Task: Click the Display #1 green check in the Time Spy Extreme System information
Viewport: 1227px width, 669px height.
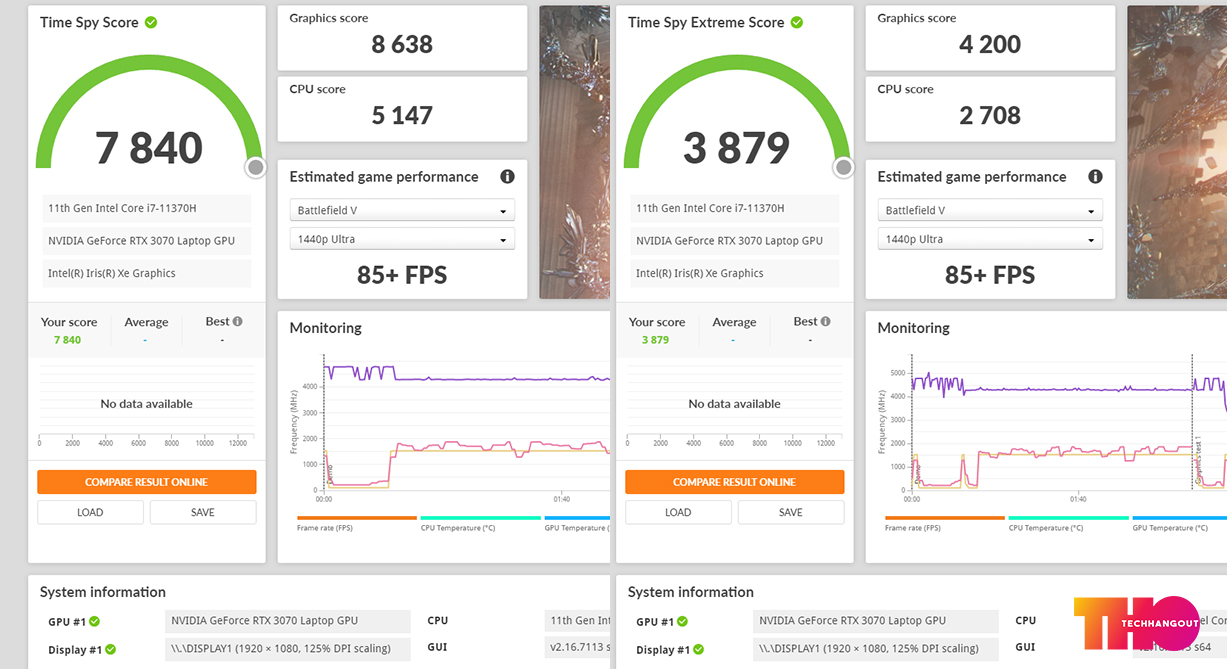Action: pyautogui.click(x=699, y=650)
